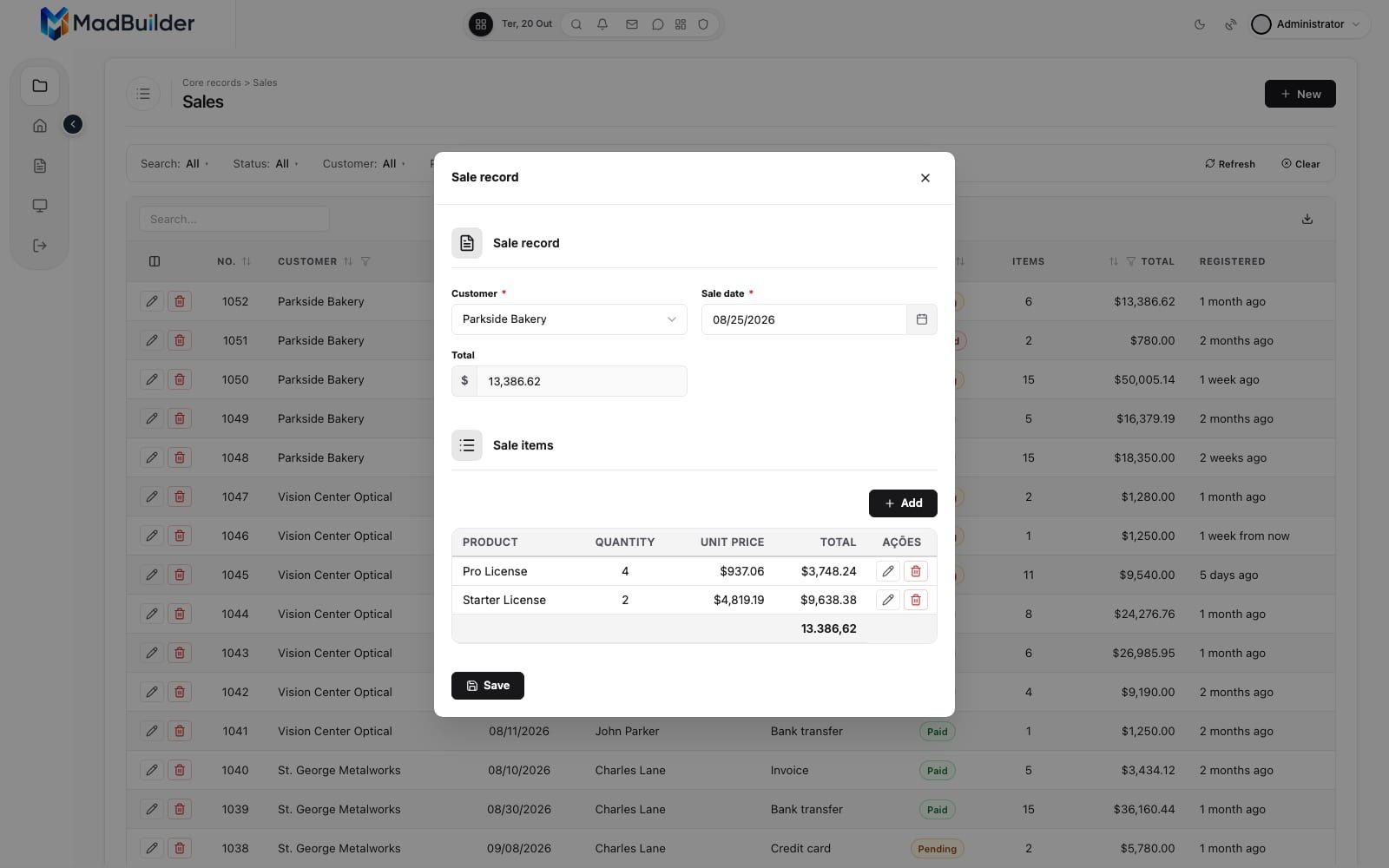The image size is (1389, 868).
Task: Clear the sales filters
Action: pyautogui.click(x=1300, y=164)
